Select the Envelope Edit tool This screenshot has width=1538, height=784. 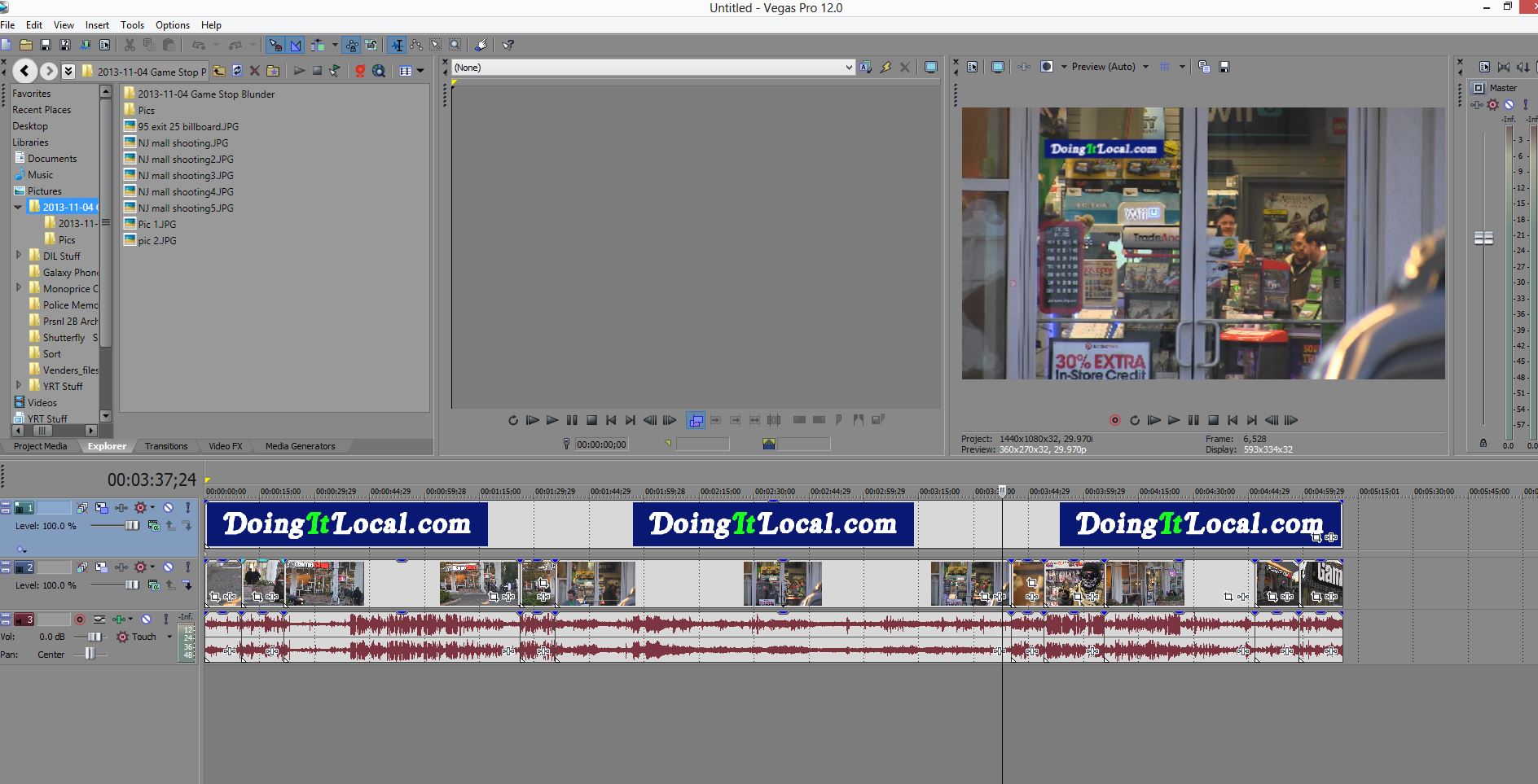coord(416,46)
